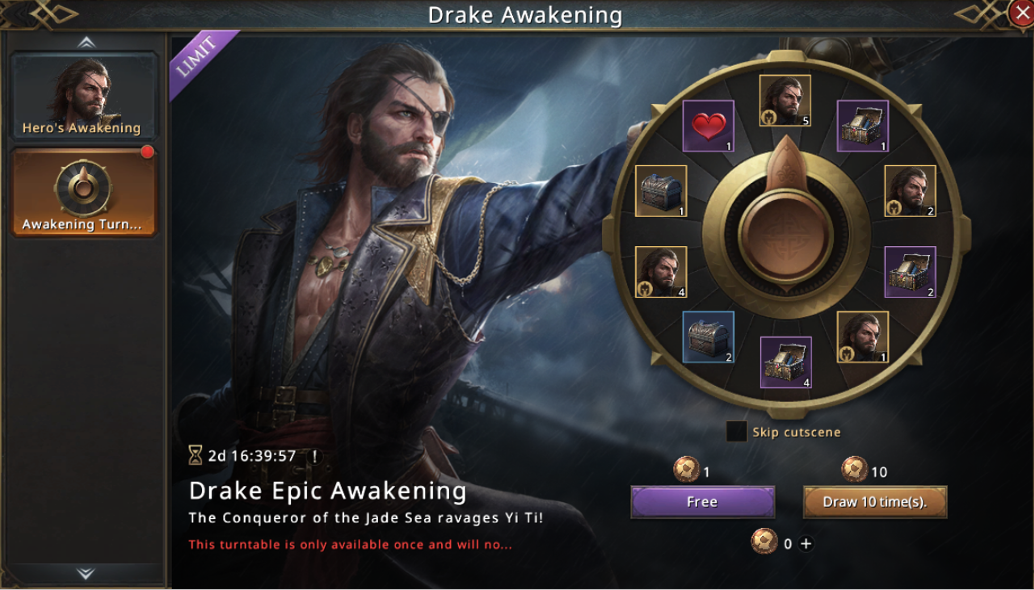Close the Drake Awakening window
Viewport: 1034px width, 590px height.
[x=1021, y=13]
